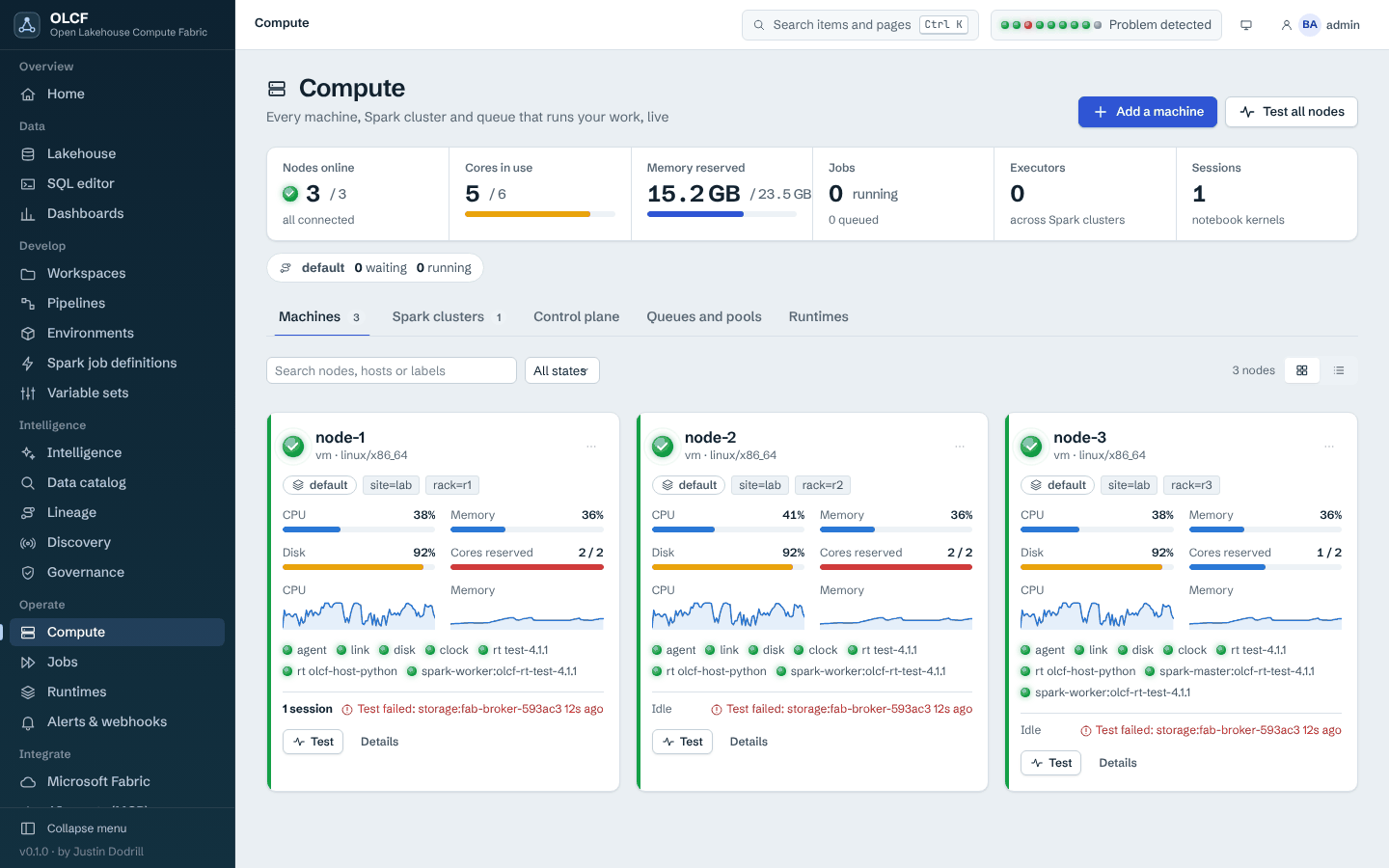Open Spark job definitions
This screenshot has height=868, width=1389.
117,363
